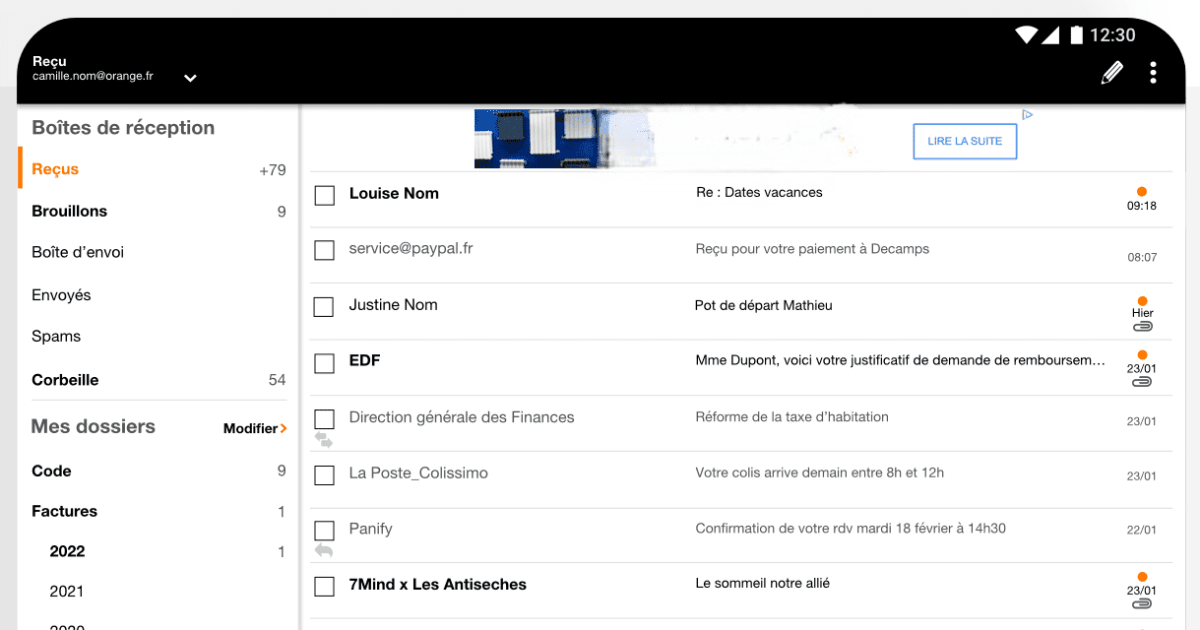Viewport: 1200px width, 630px height.
Task: Open the Pot de départ Mathieu email
Action: click(763, 305)
